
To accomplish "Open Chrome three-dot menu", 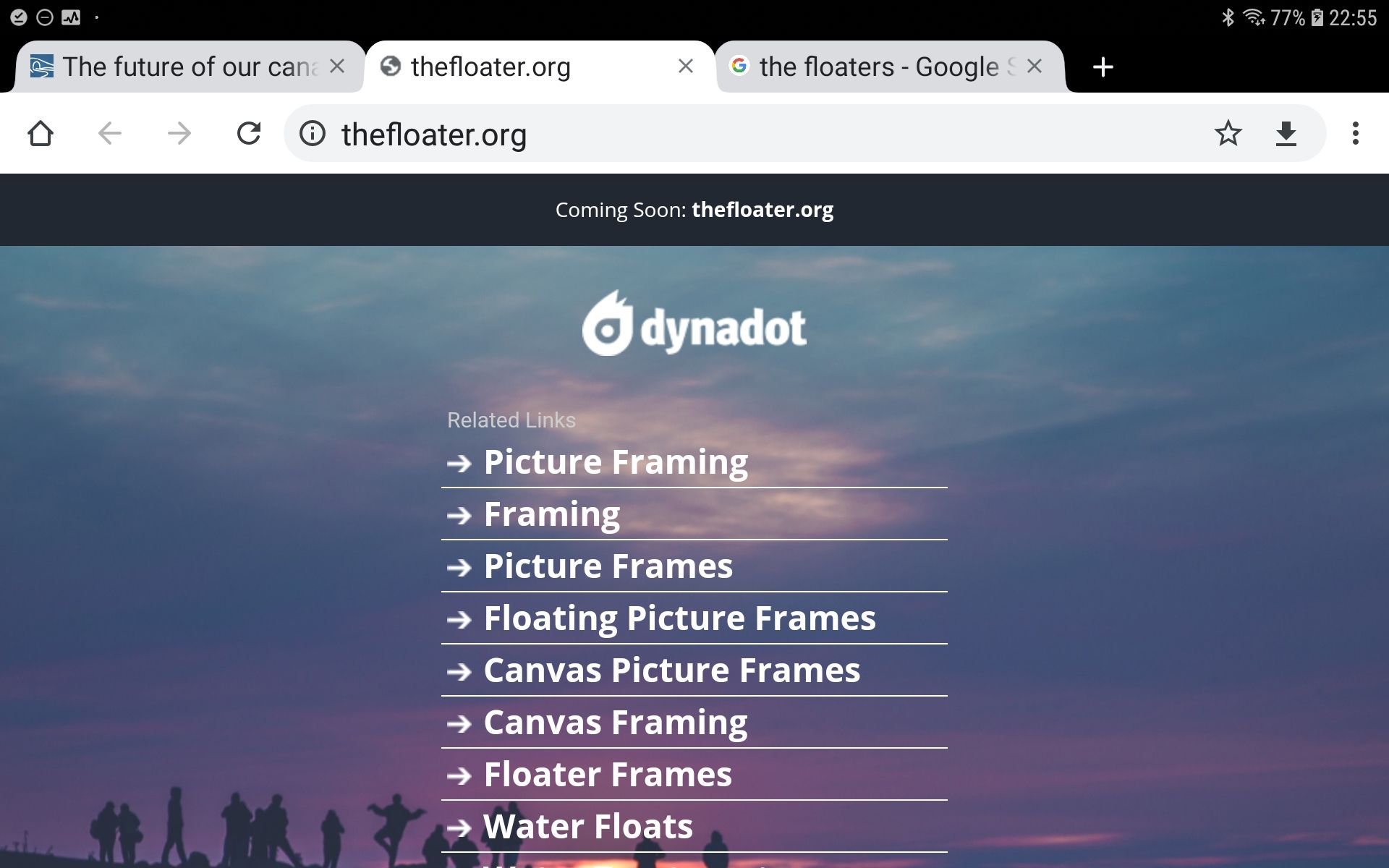I will (x=1355, y=133).
